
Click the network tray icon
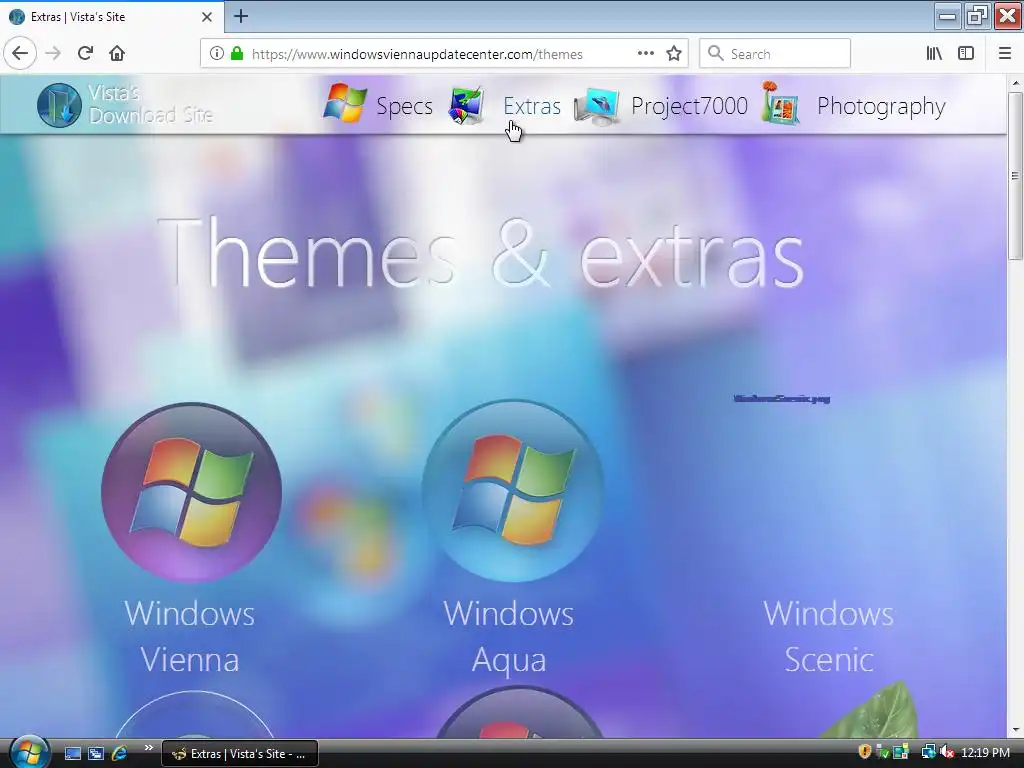(928, 753)
